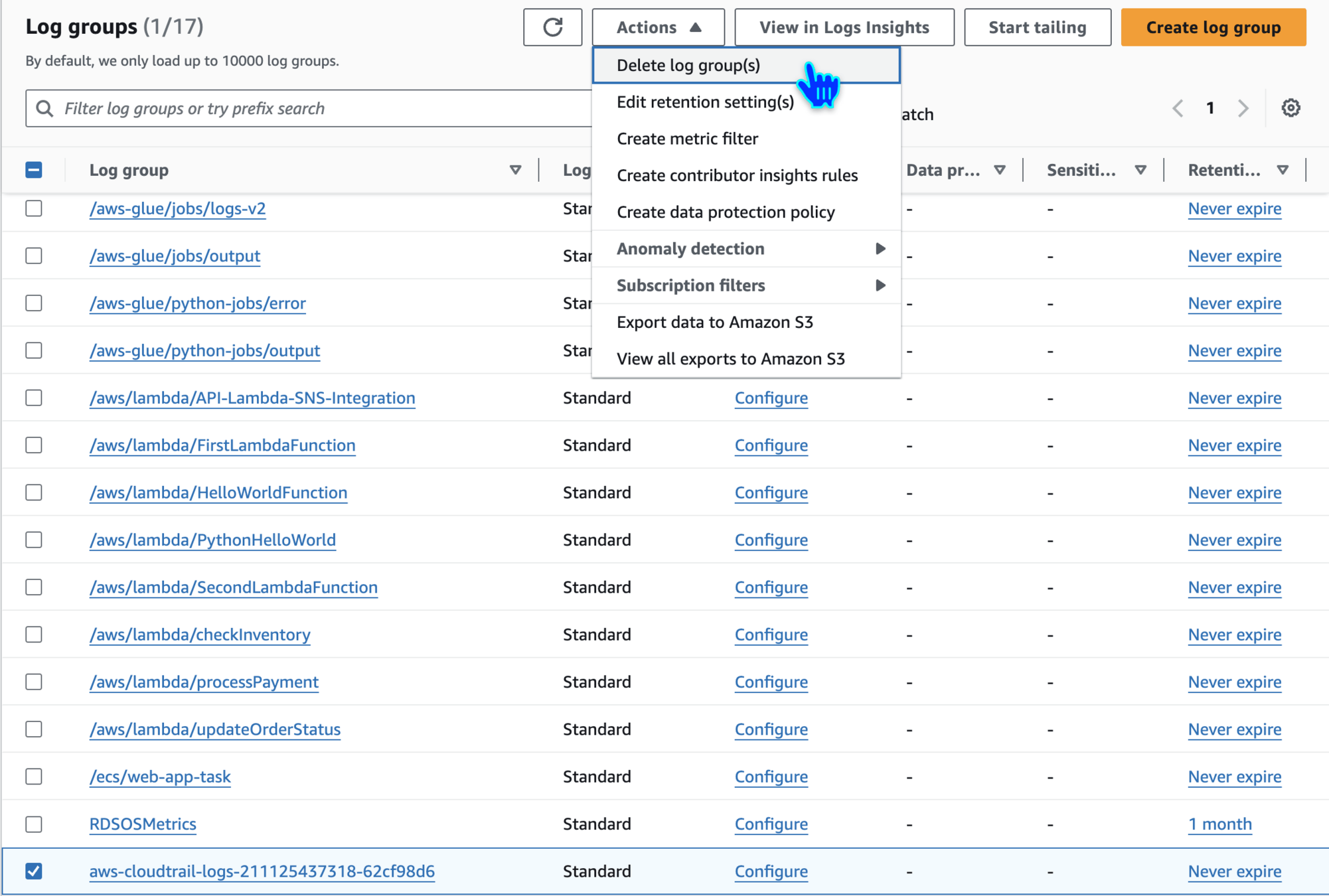Click the search magnifier icon

[x=44, y=108]
